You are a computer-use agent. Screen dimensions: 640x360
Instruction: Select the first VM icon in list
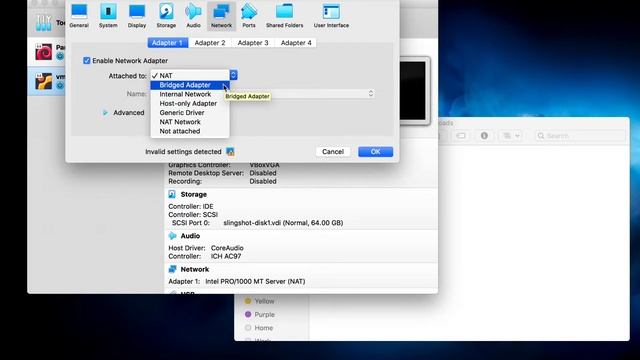tap(43, 52)
